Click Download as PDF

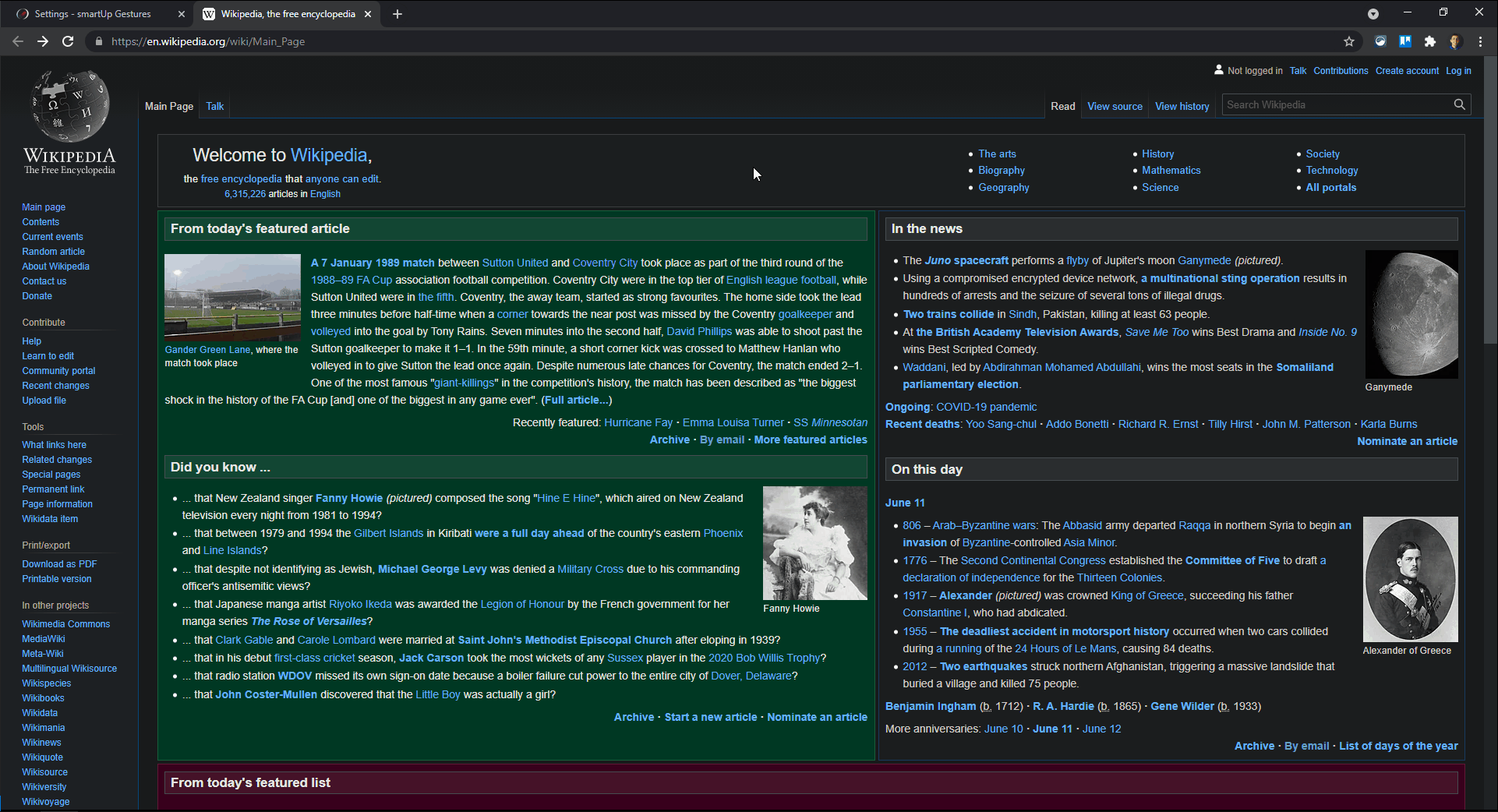59,564
